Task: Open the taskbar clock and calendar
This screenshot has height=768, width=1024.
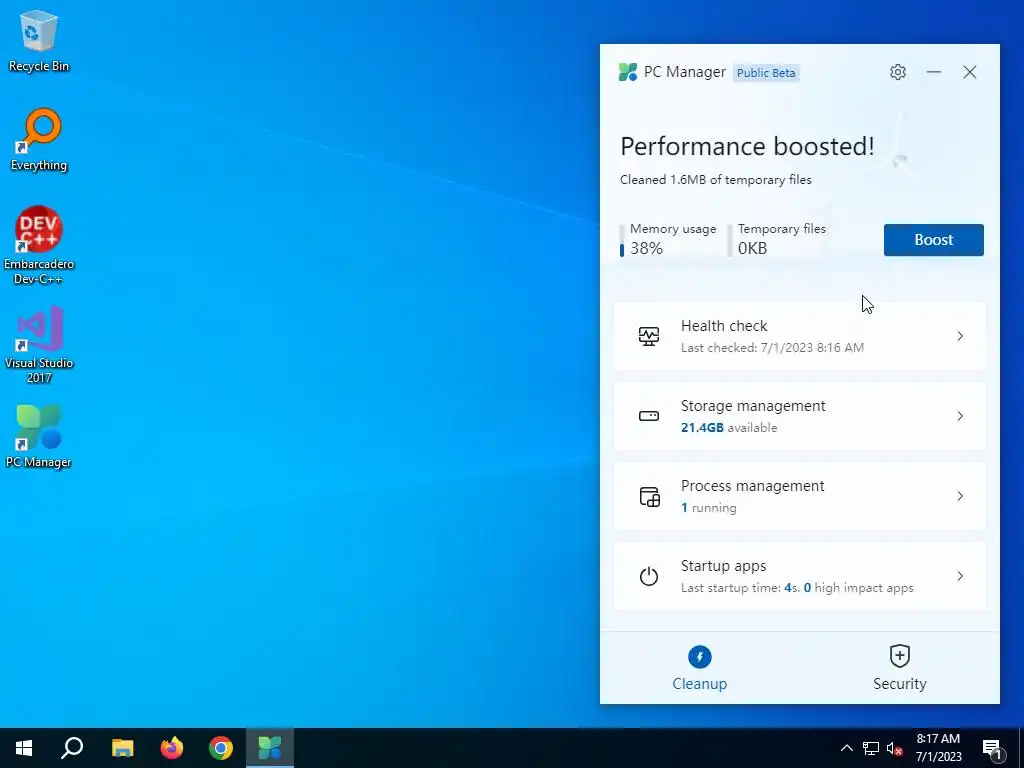Action: 938,748
